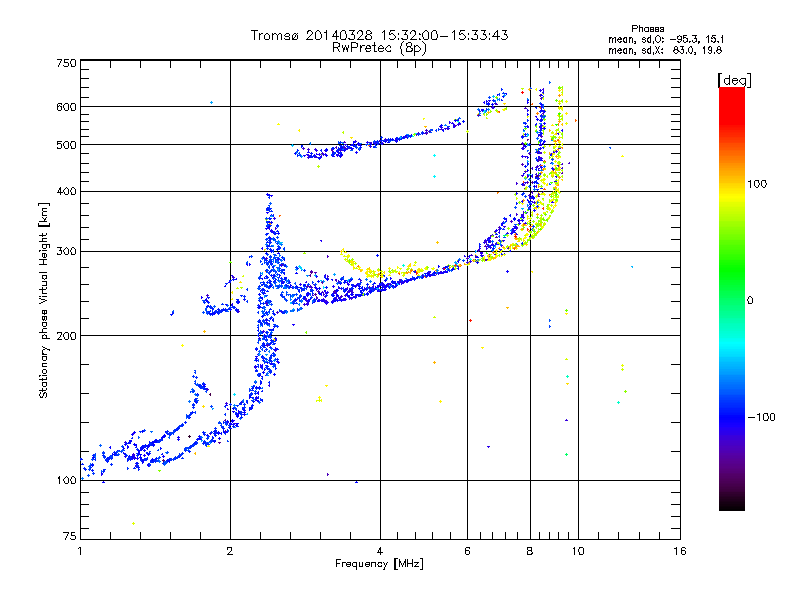Click the x-axis tick label '4'
800x600 pixels.
(380, 551)
